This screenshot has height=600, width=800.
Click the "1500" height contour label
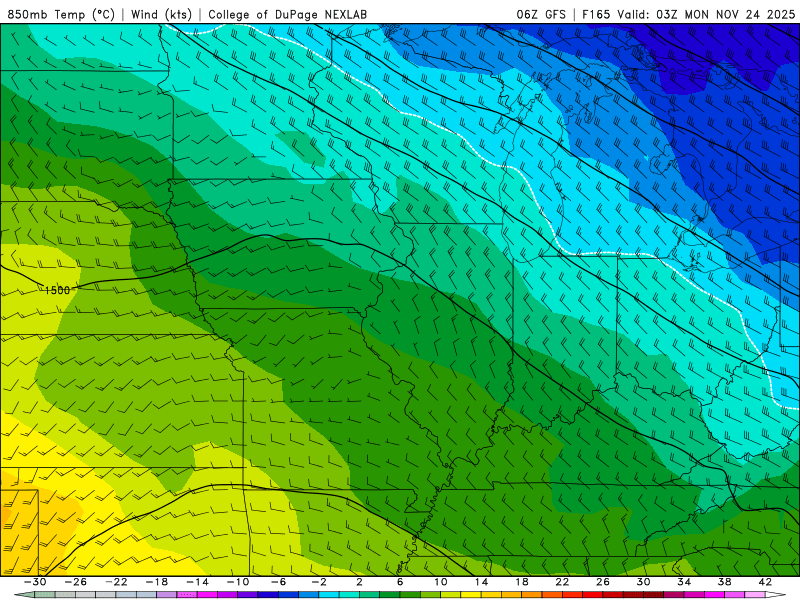point(57,290)
